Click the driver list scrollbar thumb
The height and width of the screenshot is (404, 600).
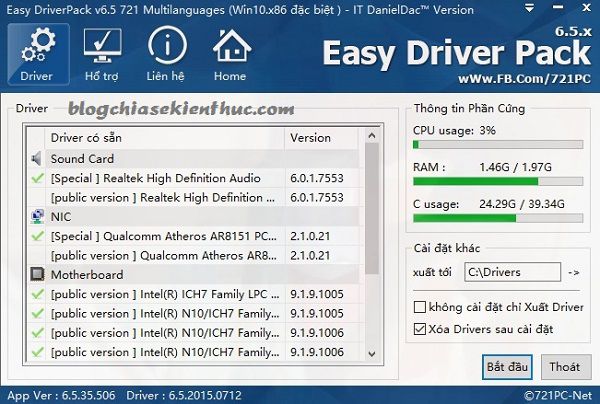click(372, 209)
